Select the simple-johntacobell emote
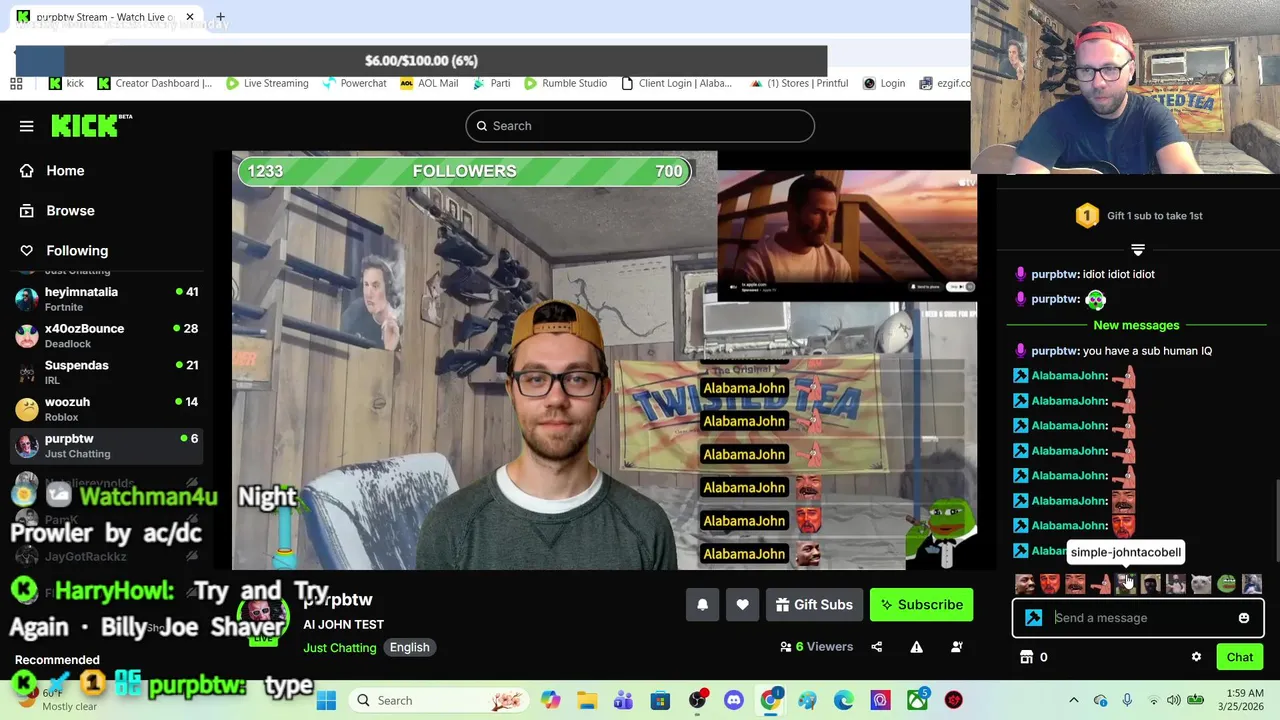Viewport: 1280px width, 720px height. [x=1126, y=584]
